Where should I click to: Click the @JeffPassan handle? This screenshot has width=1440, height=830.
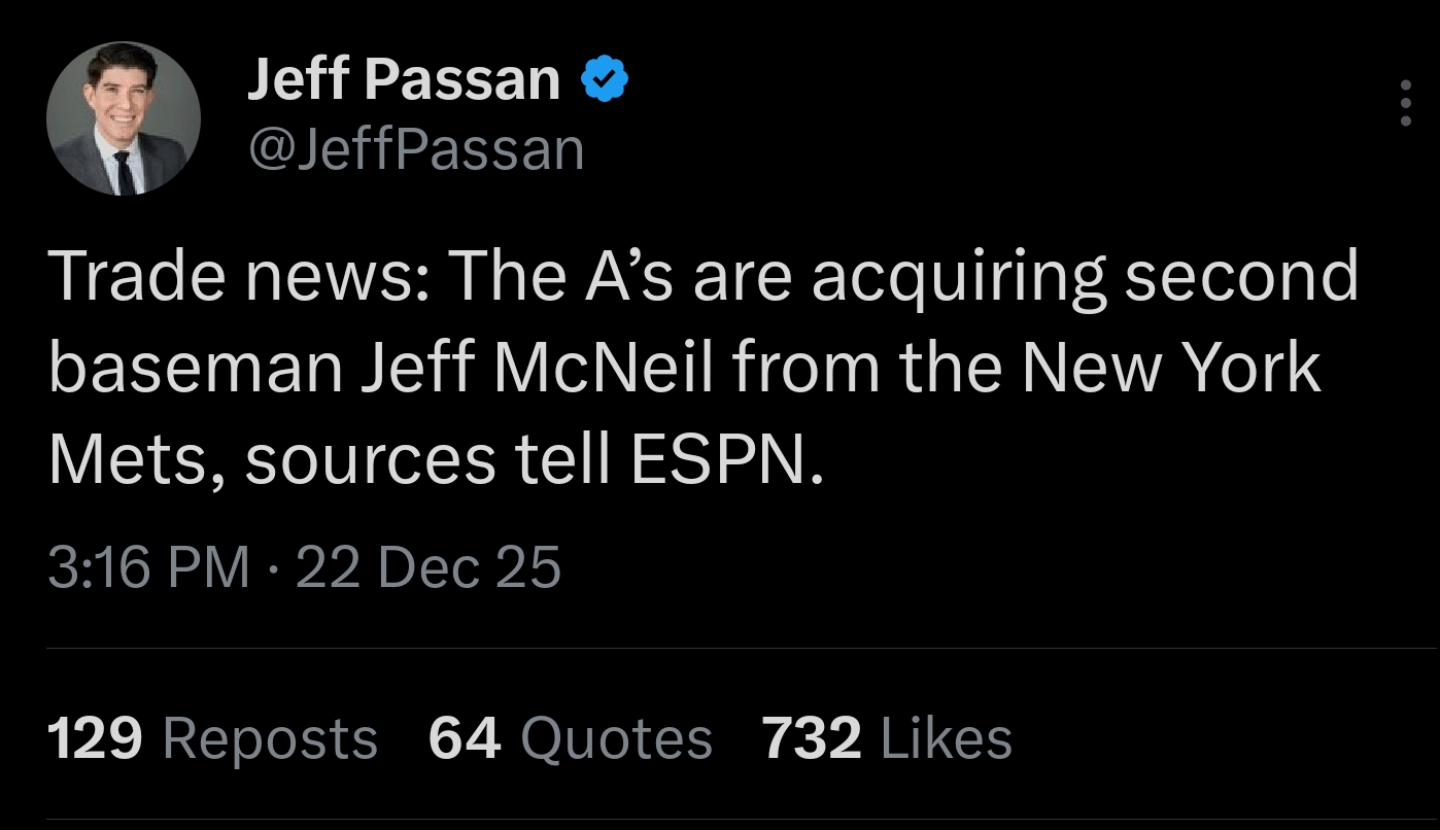415,148
